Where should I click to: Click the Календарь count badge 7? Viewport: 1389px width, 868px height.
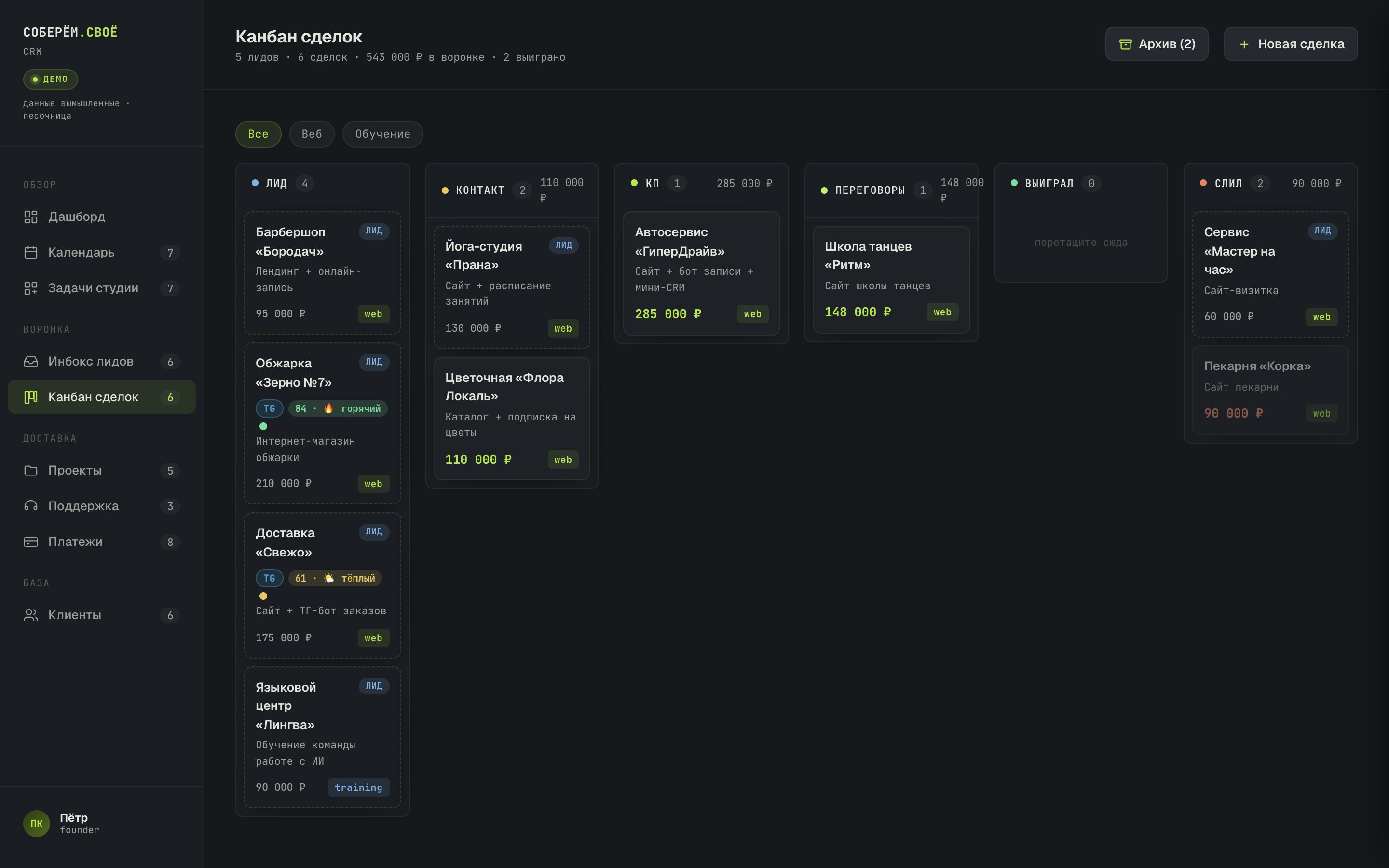[x=170, y=253]
